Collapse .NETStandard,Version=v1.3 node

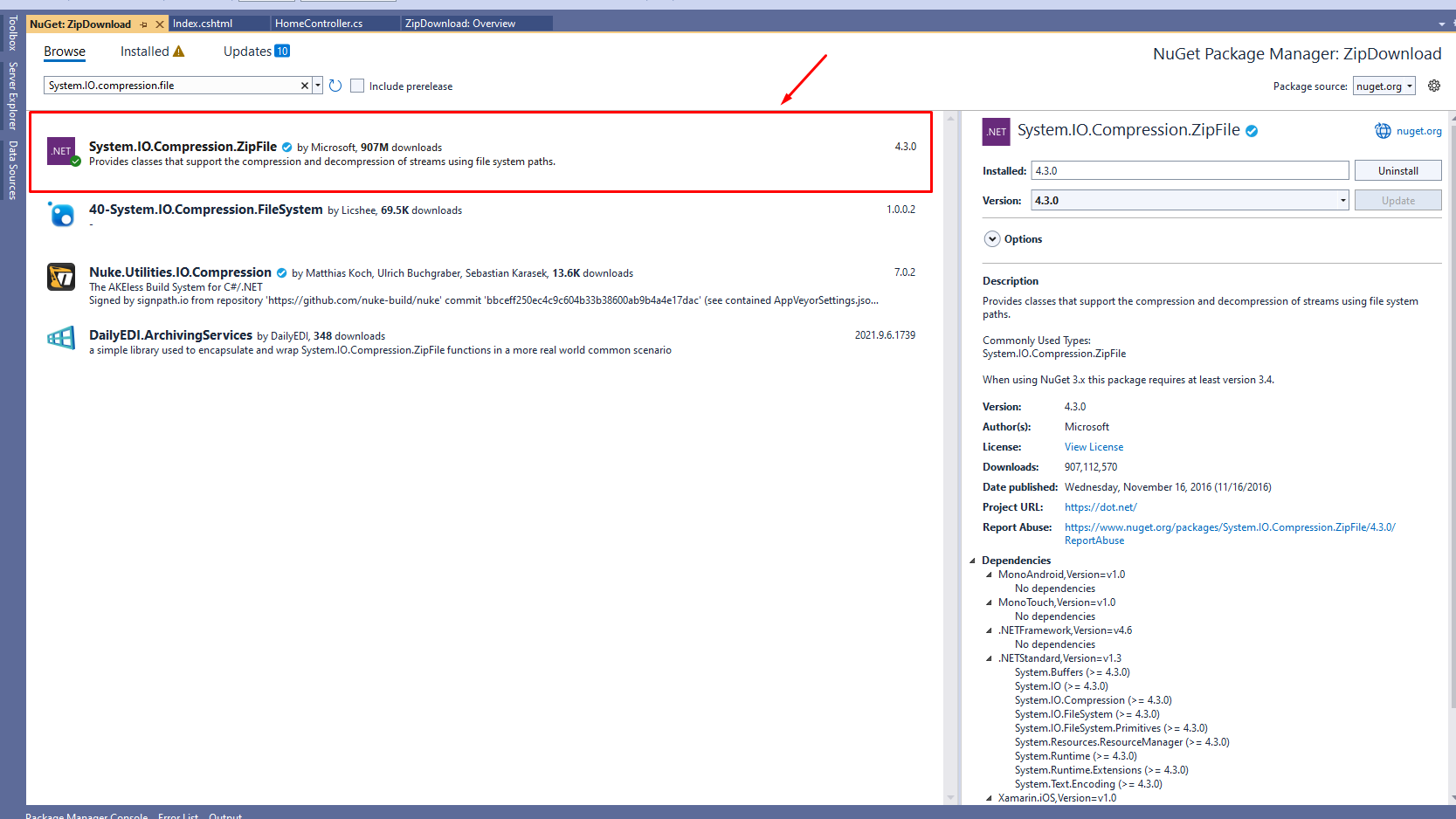pos(989,658)
